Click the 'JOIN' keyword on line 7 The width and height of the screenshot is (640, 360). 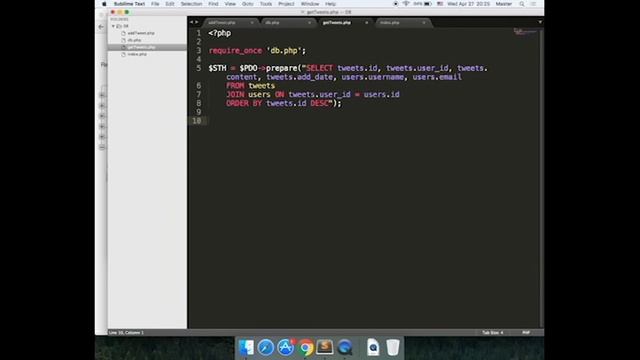point(235,94)
